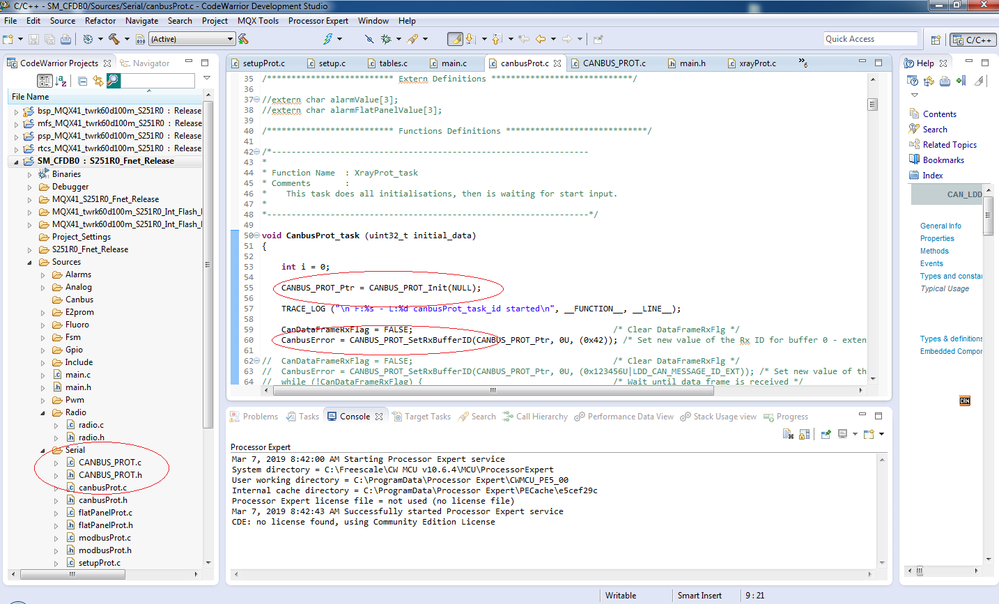Click the Print toolbar icon
This screenshot has width=999, height=604.
[x=66, y=39]
